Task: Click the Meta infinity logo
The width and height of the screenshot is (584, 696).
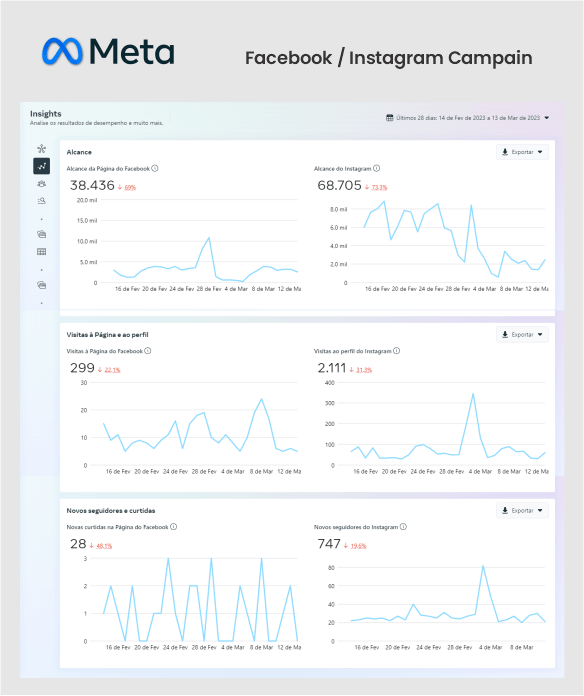Action: [63, 51]
